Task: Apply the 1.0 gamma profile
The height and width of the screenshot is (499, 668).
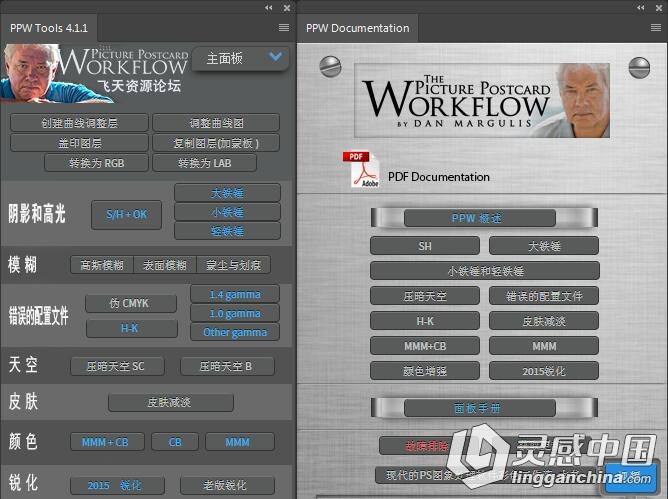Action: point(235,313)
